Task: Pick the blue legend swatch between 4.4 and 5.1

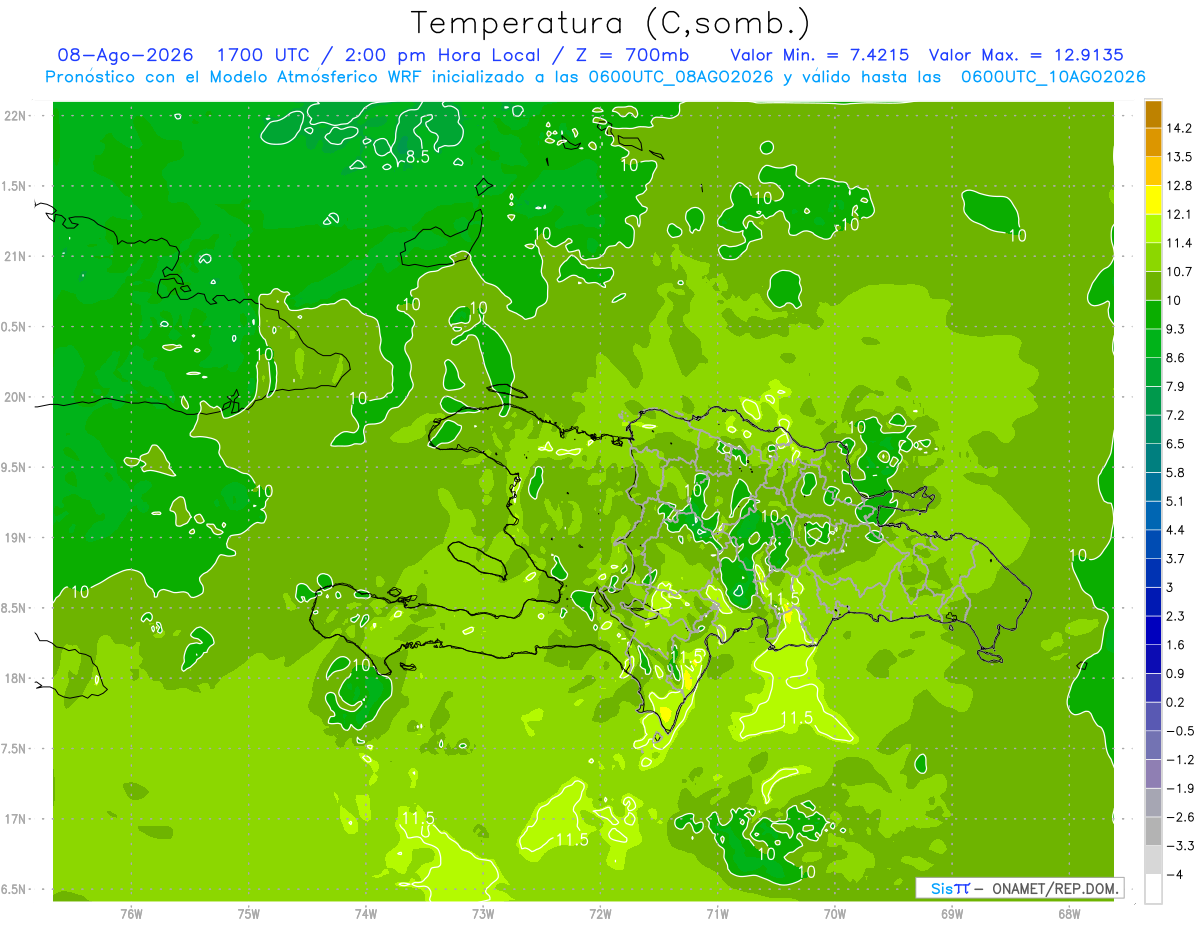Action: (1153, 515)
